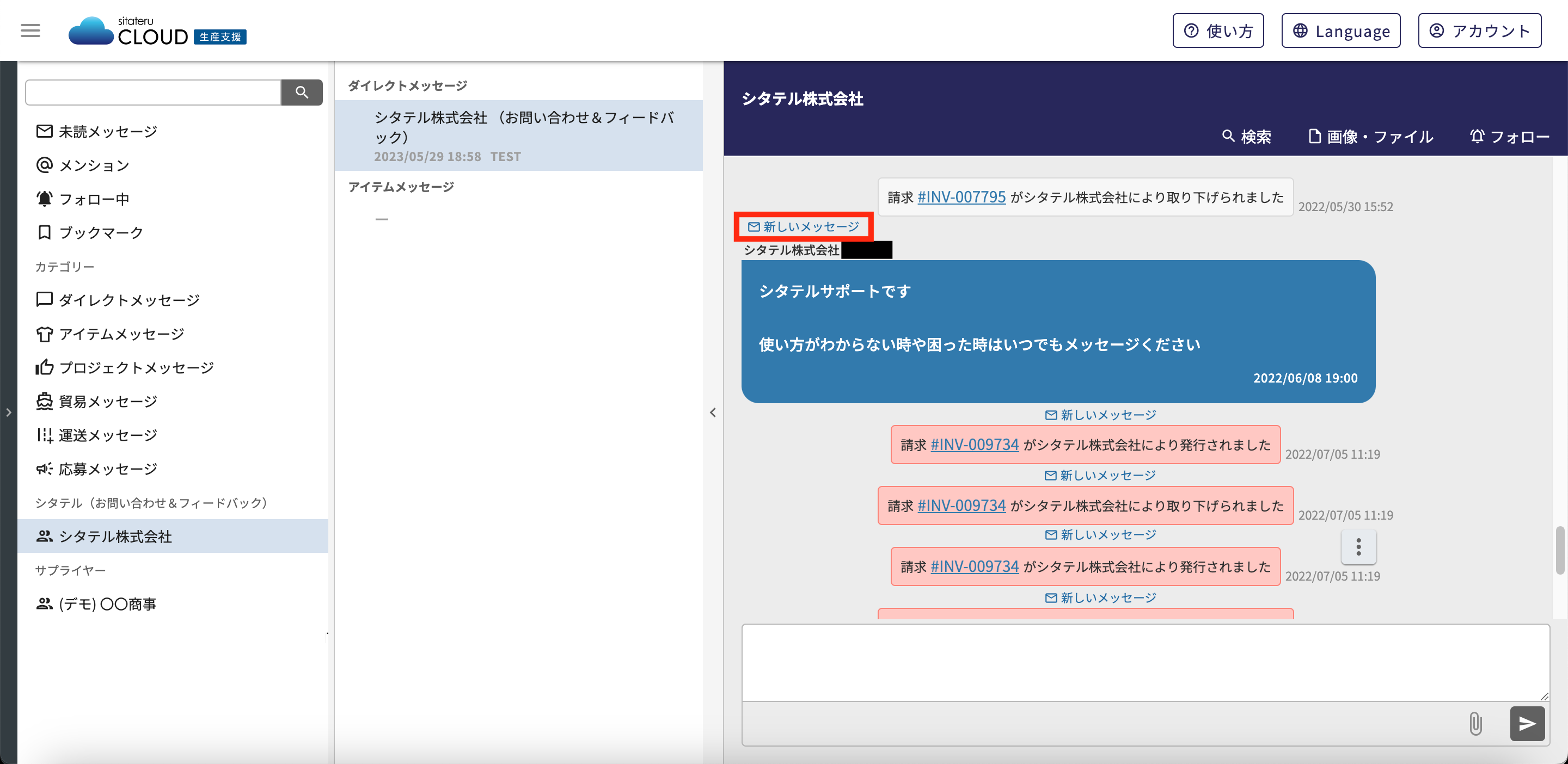Select ダイレクトメッセージ category in sidebar
The image size is (1568, 764).
point(174,300)
